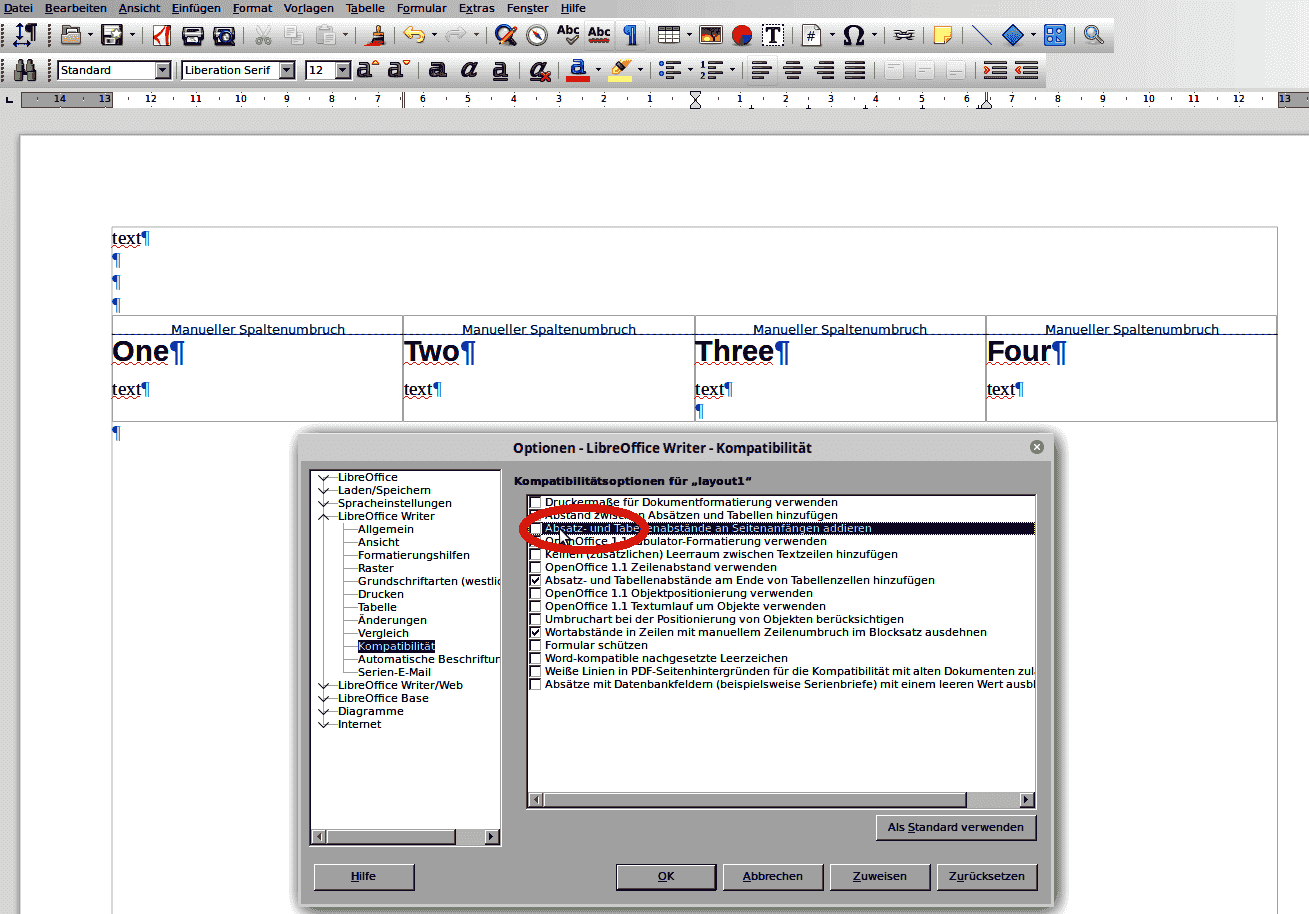This screenshot has width=1309, height=914.
Task: Click the Italic formatting icon
Action: 469,70
